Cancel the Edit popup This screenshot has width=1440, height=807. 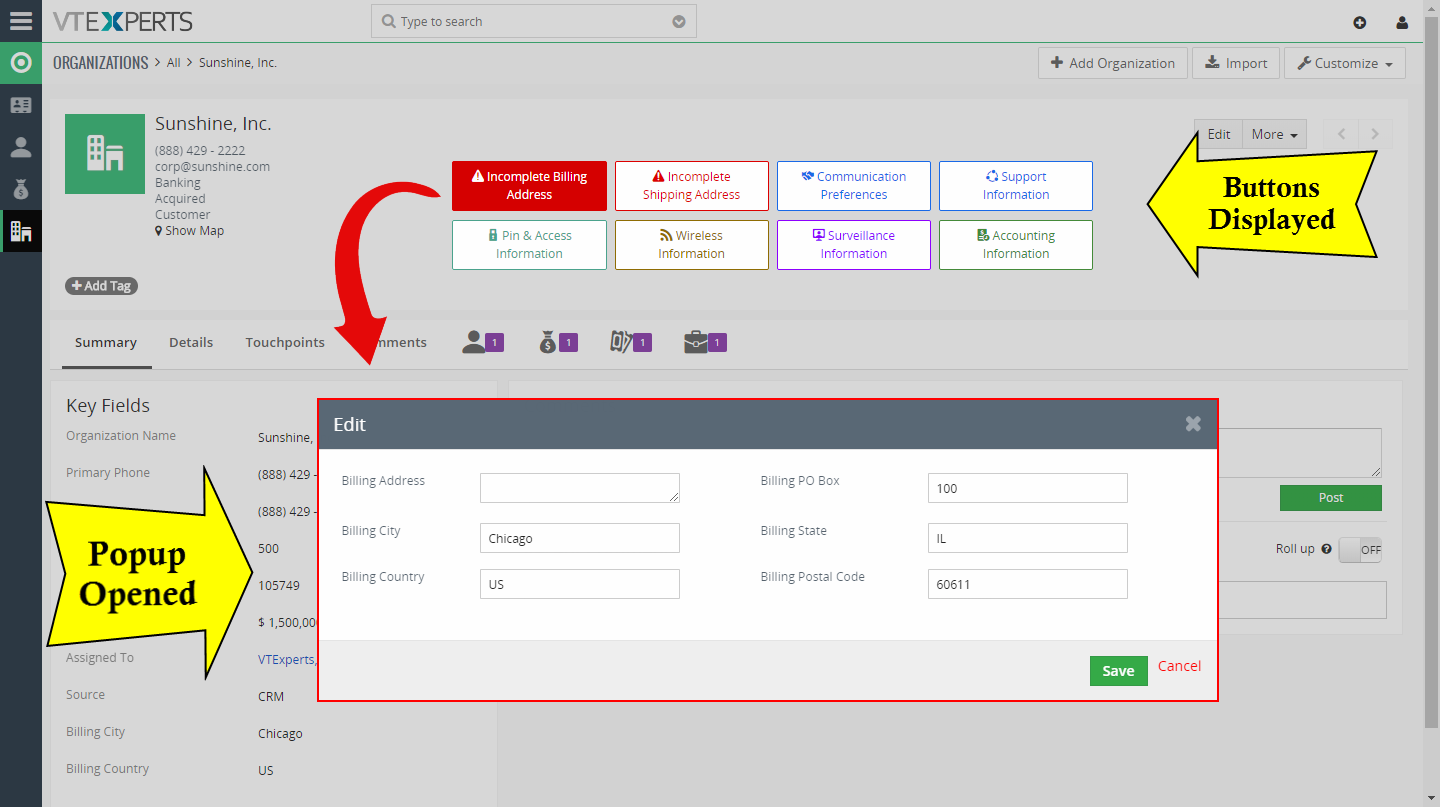pos(1179,666)
